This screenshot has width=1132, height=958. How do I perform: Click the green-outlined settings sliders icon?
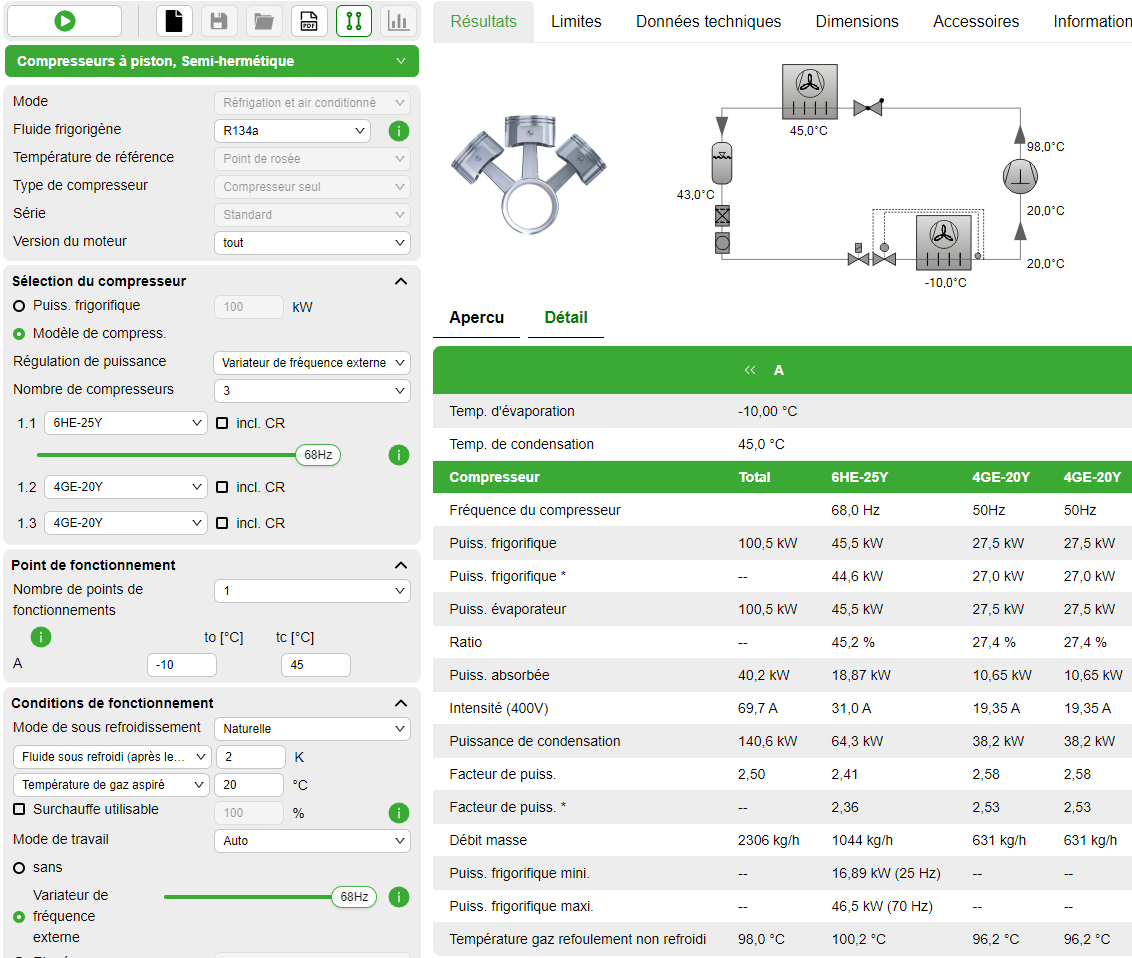tap(354, 21)
